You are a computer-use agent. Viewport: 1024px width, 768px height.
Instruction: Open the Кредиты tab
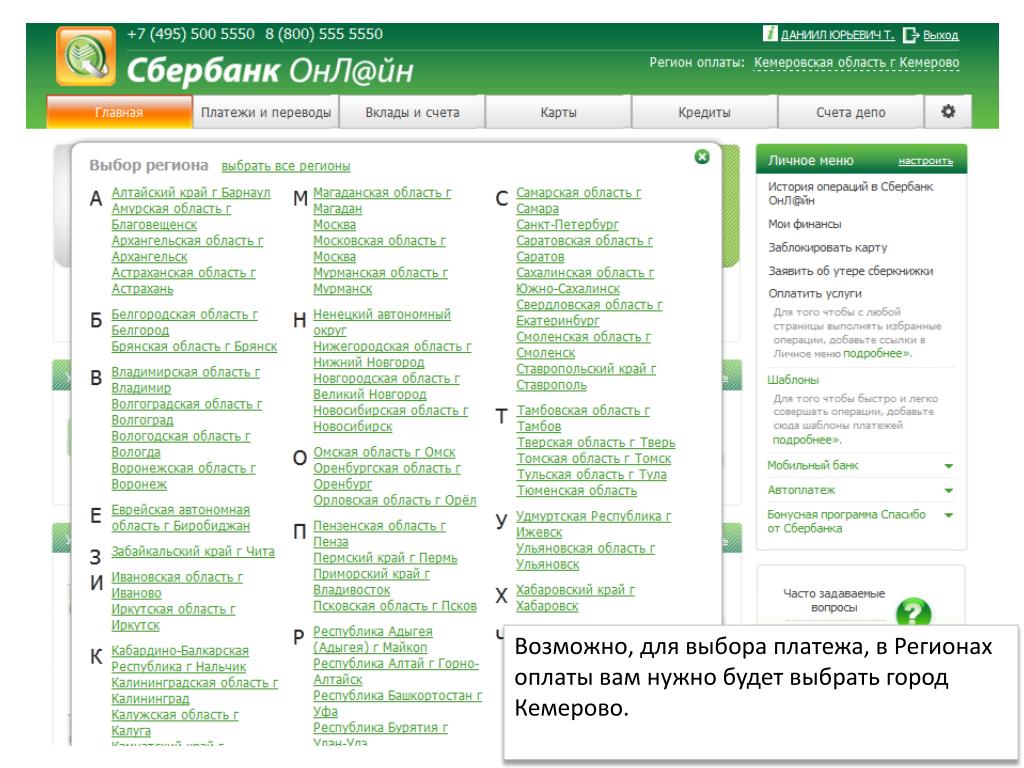tap(704, 112)
